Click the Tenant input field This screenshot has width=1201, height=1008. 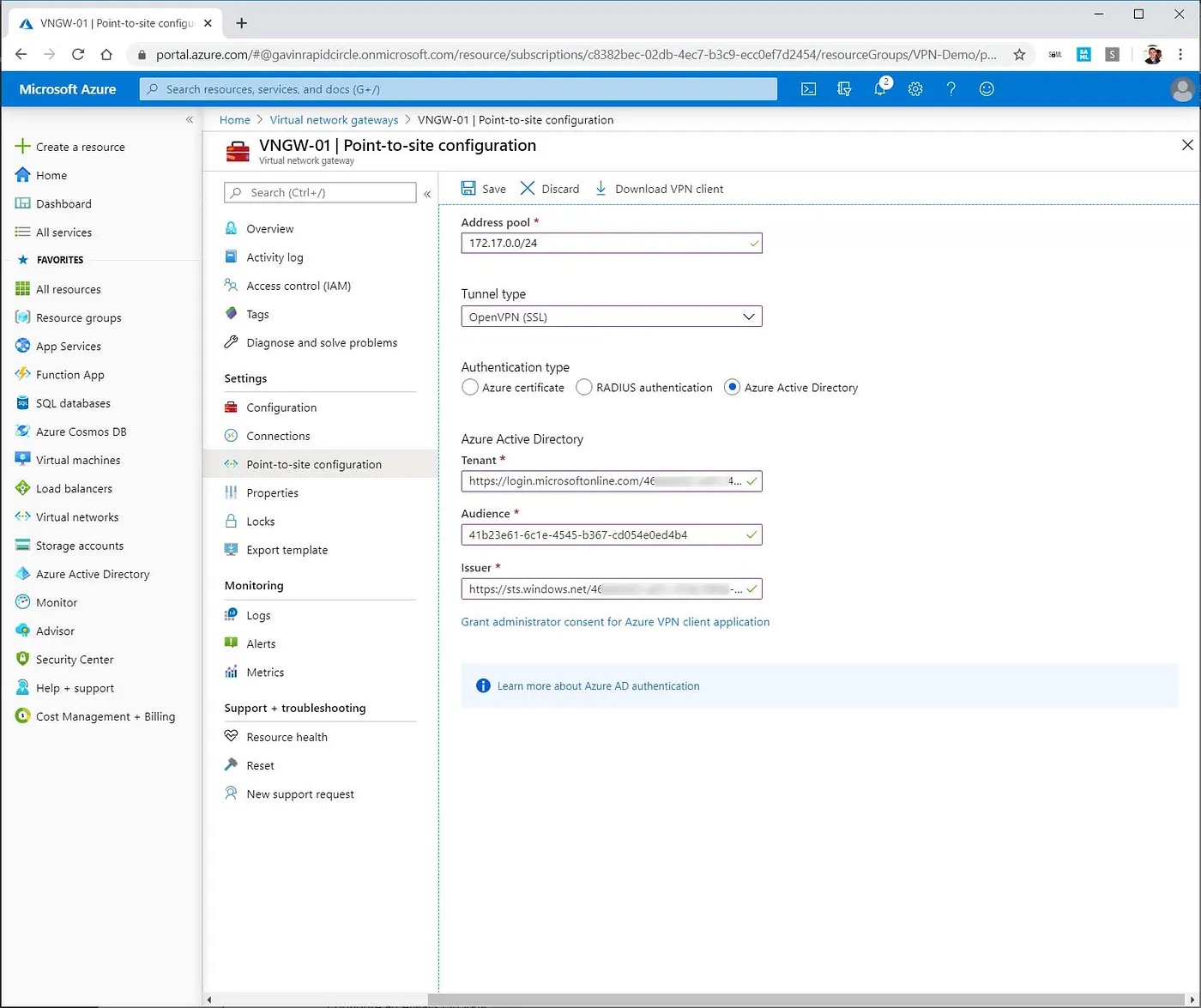[612, 481]
